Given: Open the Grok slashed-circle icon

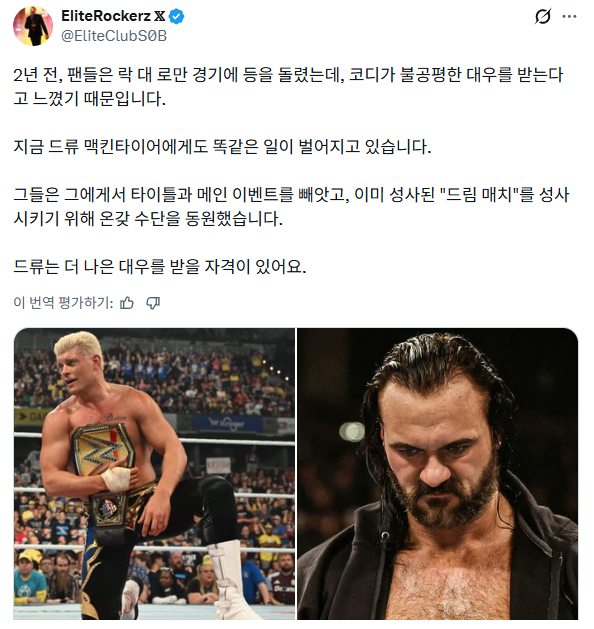Looking at the screenshot, I should (543, 16).
